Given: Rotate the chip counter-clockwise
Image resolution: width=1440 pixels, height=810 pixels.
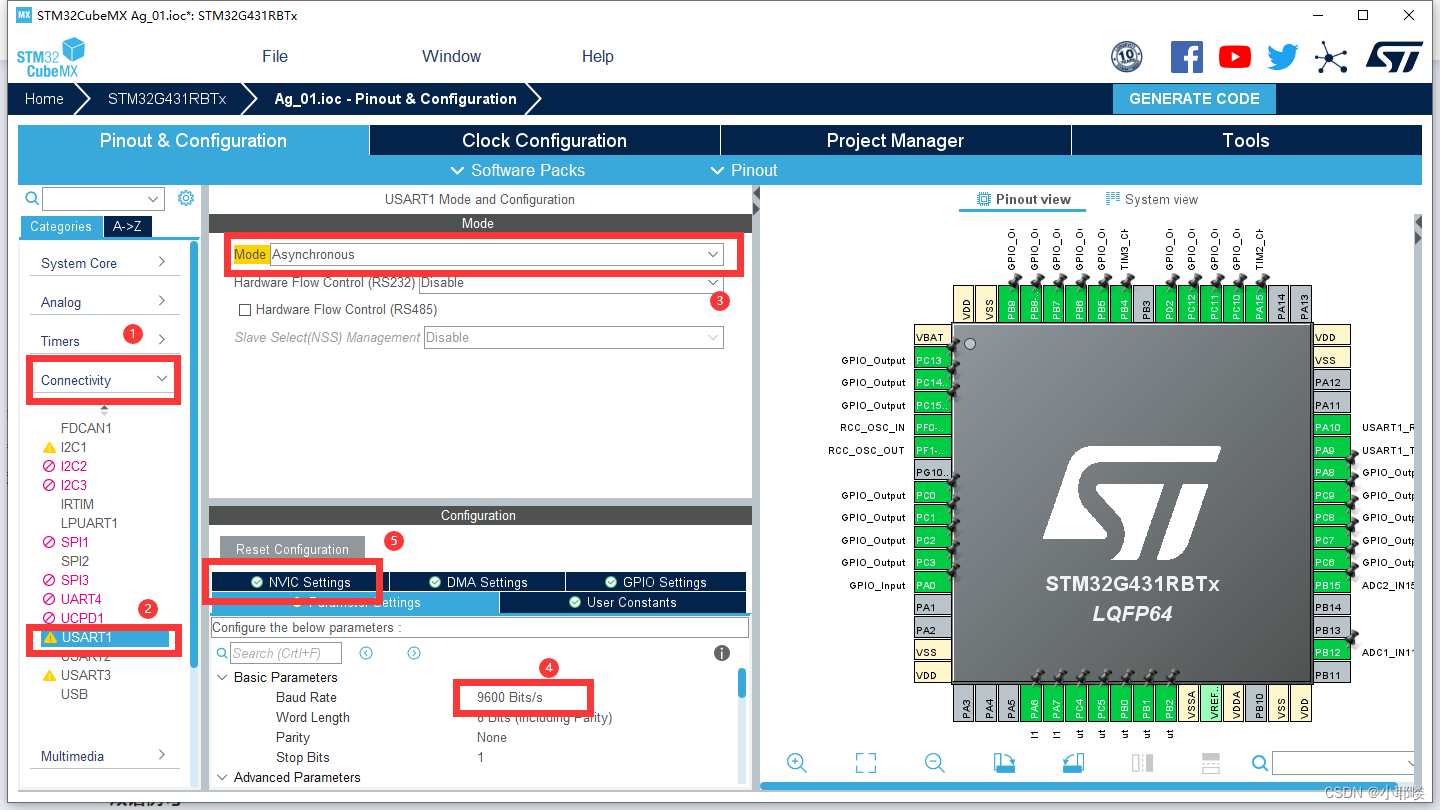Looking at the screenshot, I should point(1072,763).
